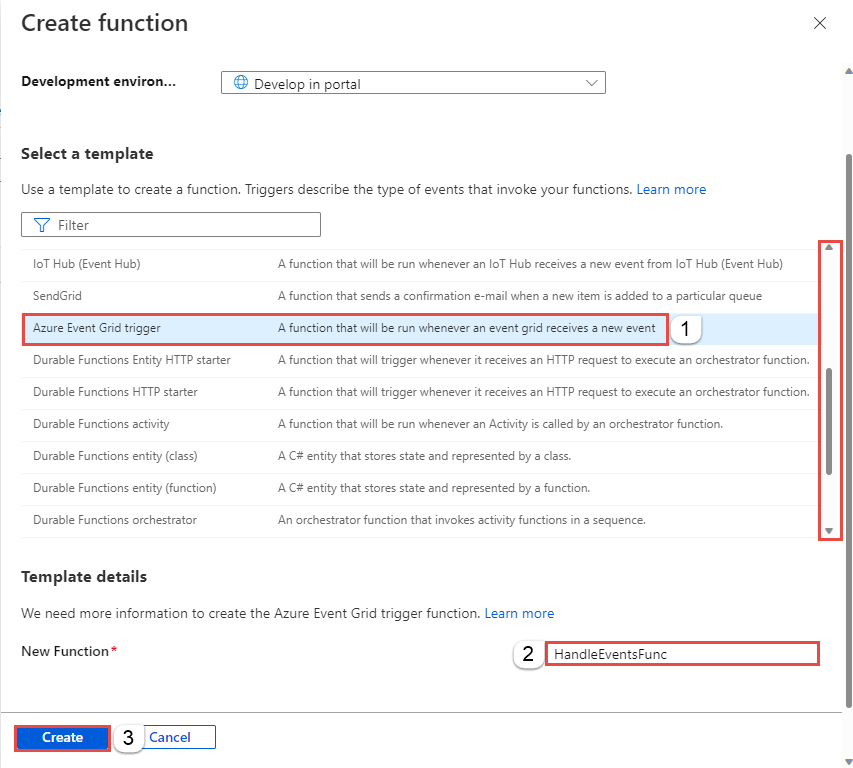Open Learn more link about triggers
The width and height of the screenshot is (853, 768).
(x=671, y=189)
